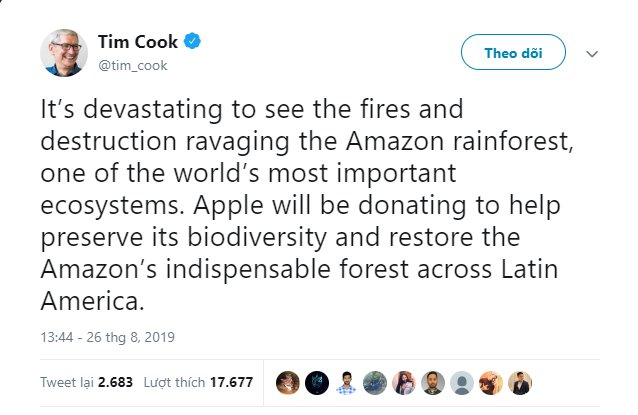Expand the tweet options chevron

click(590, 53)
